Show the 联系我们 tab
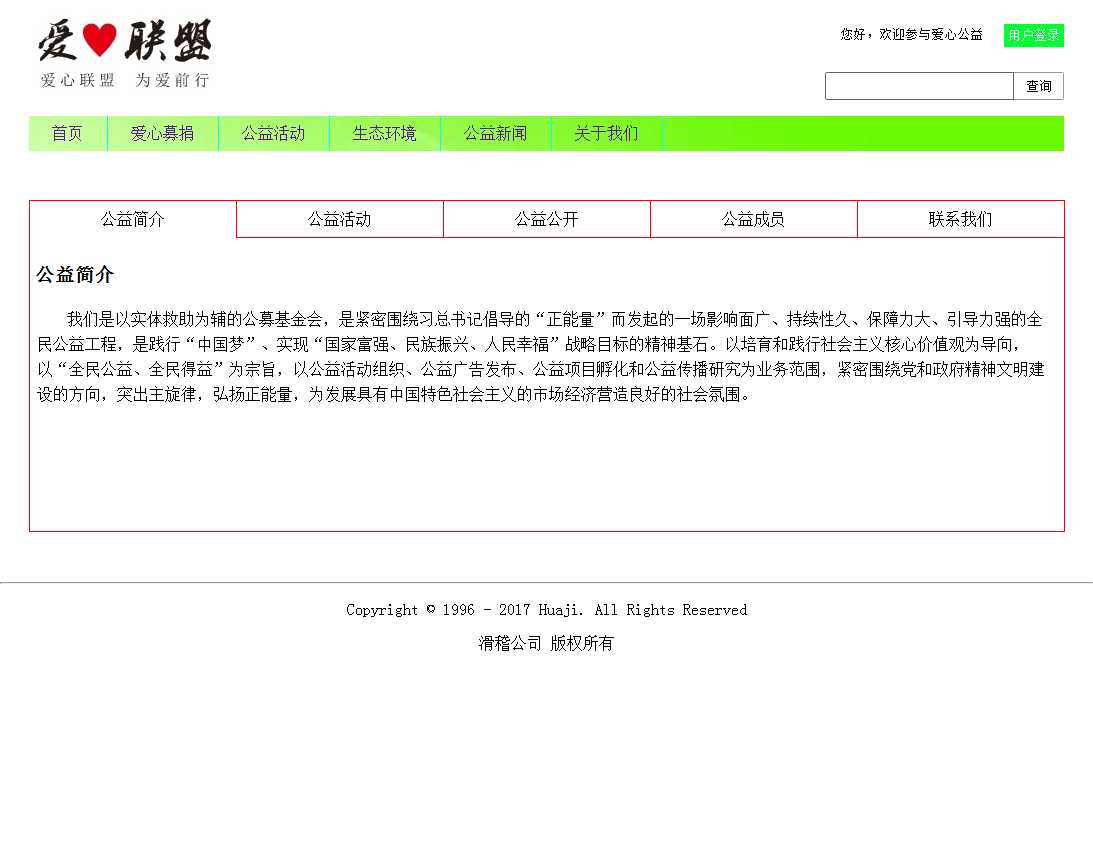Screen dimensions: 1093x850 point(961,219)
